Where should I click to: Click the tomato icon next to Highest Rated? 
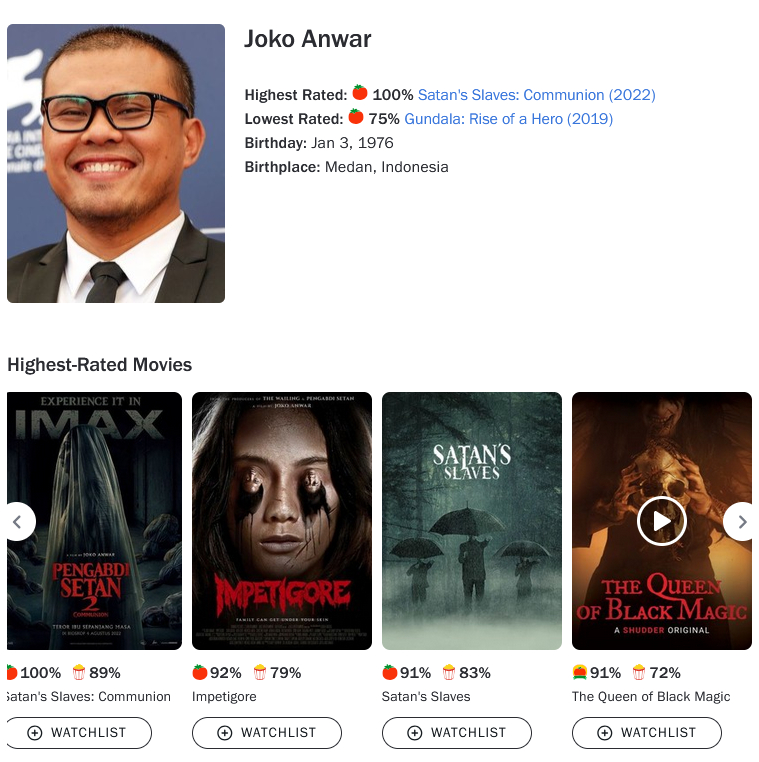pyautogui.click(x=360, y=92)
